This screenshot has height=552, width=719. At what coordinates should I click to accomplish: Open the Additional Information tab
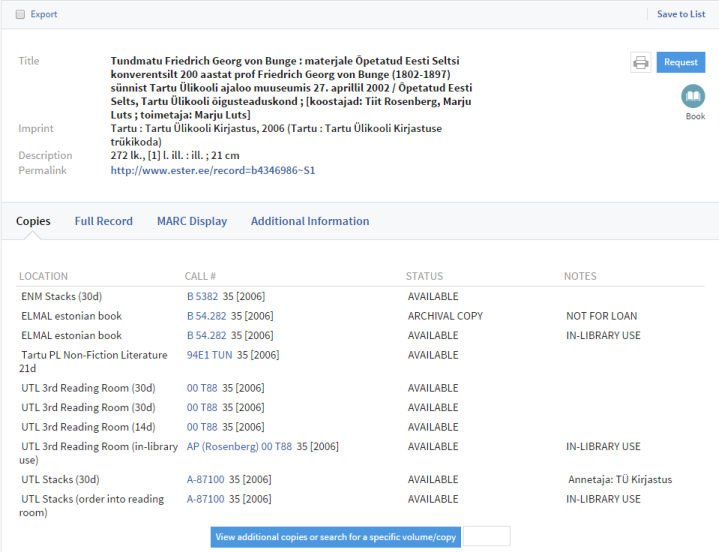(309, 221)
